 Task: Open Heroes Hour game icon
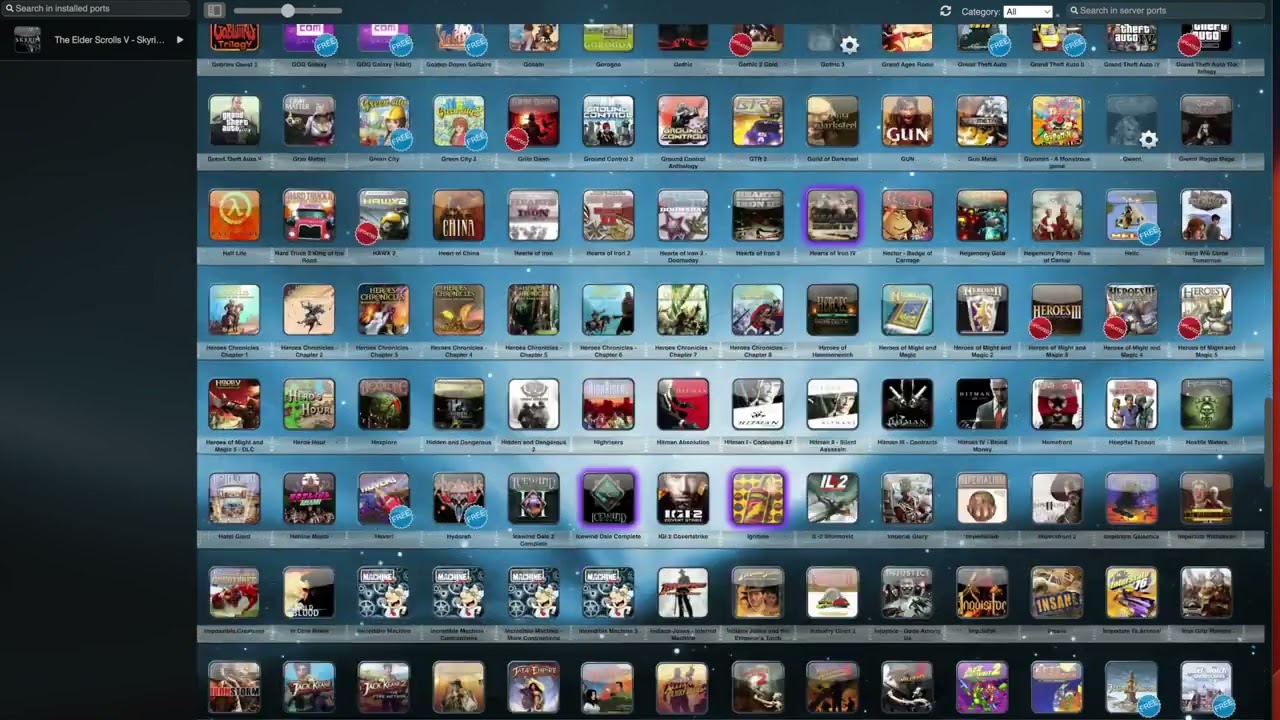309,403
